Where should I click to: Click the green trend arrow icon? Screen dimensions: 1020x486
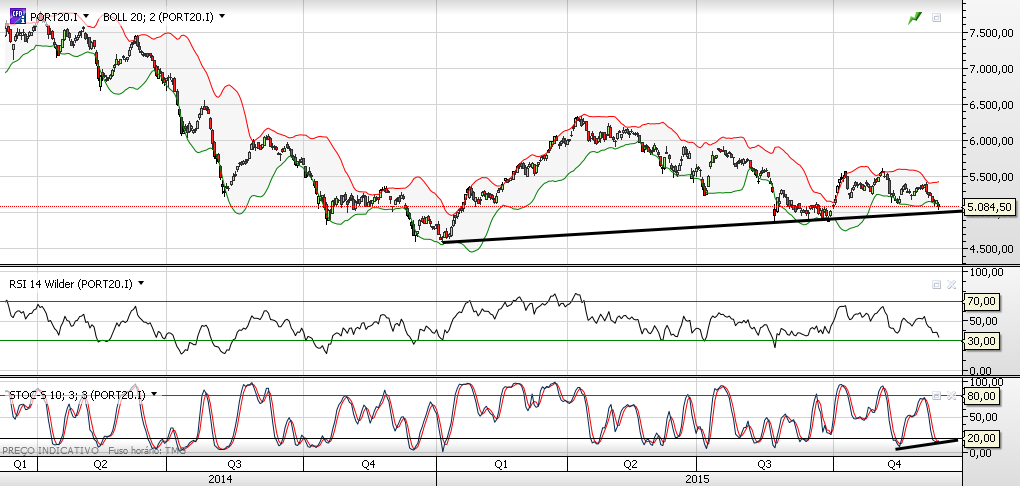pos(916,18)
